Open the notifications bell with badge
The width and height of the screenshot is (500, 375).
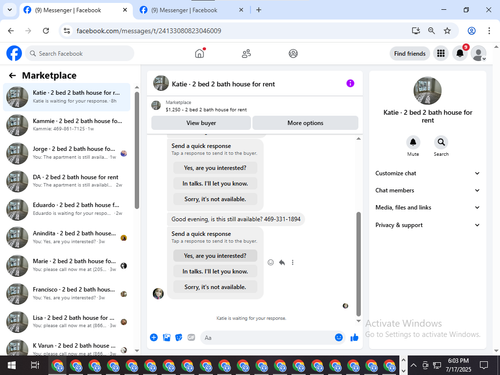click(460, 53)
